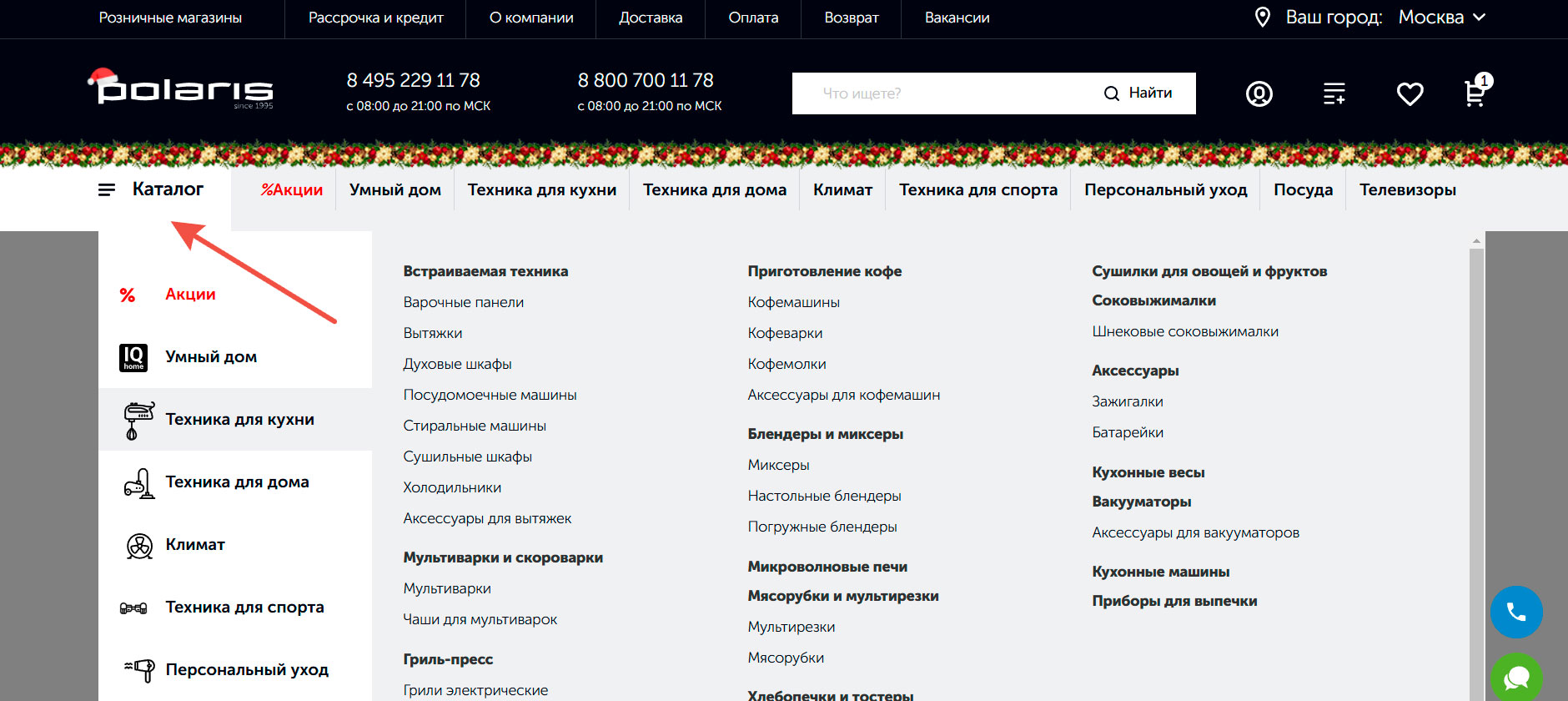Click the fan icon for Климат
This screenshot has width=1568, height=701.
[139, 546]
